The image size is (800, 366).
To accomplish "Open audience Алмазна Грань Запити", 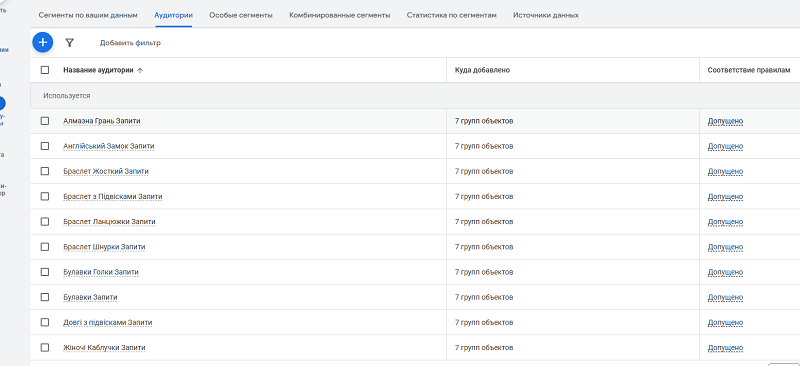I will click(x=102, y=121).
